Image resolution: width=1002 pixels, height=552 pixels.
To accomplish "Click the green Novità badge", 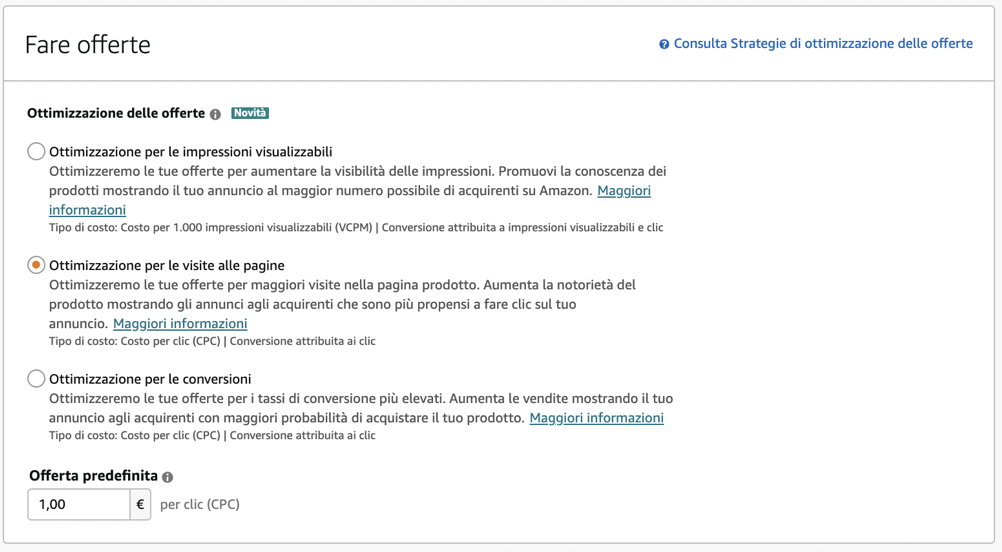I will click(x=250, y=113).
